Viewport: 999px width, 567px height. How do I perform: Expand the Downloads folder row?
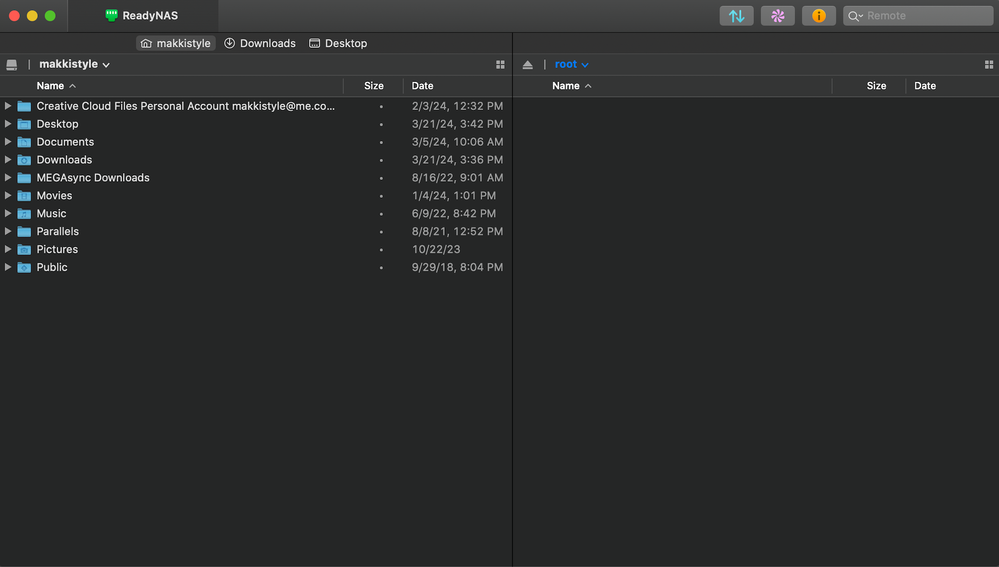coord(8,159)
